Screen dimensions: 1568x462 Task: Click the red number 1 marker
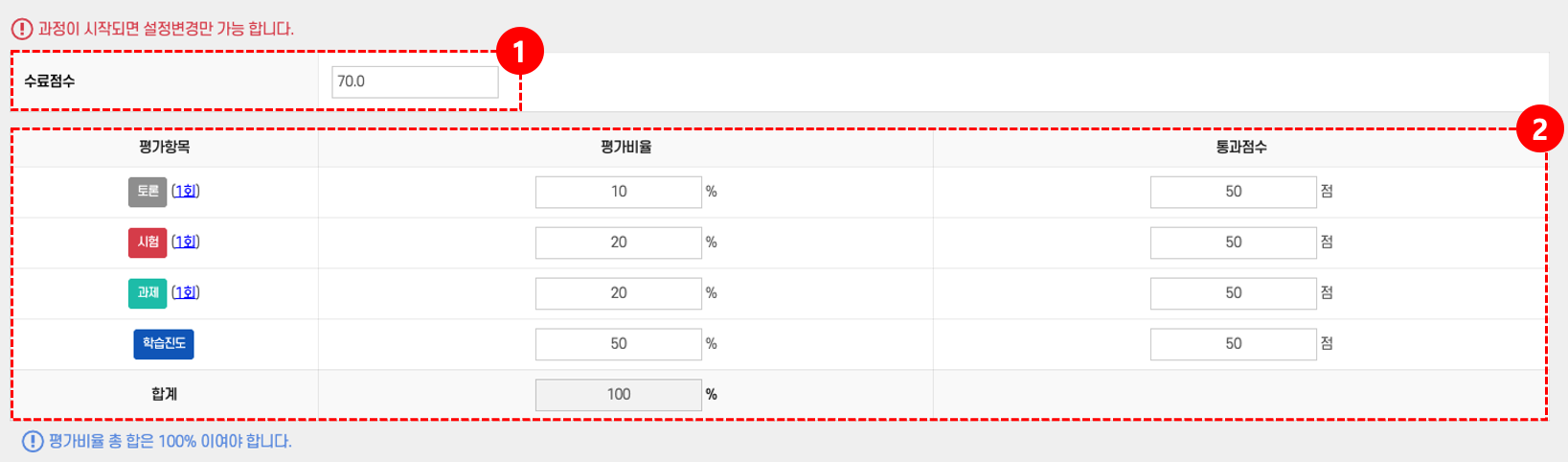[x=519, y=53]
